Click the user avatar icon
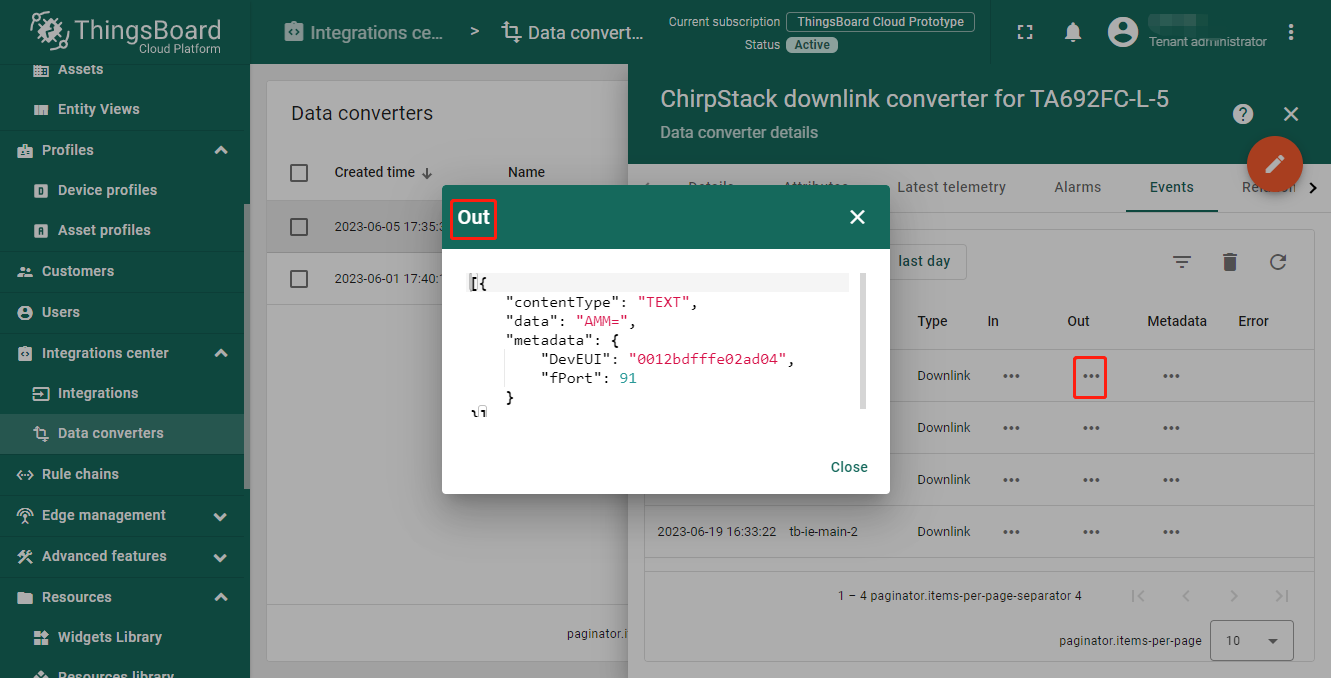The image size is (1331, 678). point(1124,32)
